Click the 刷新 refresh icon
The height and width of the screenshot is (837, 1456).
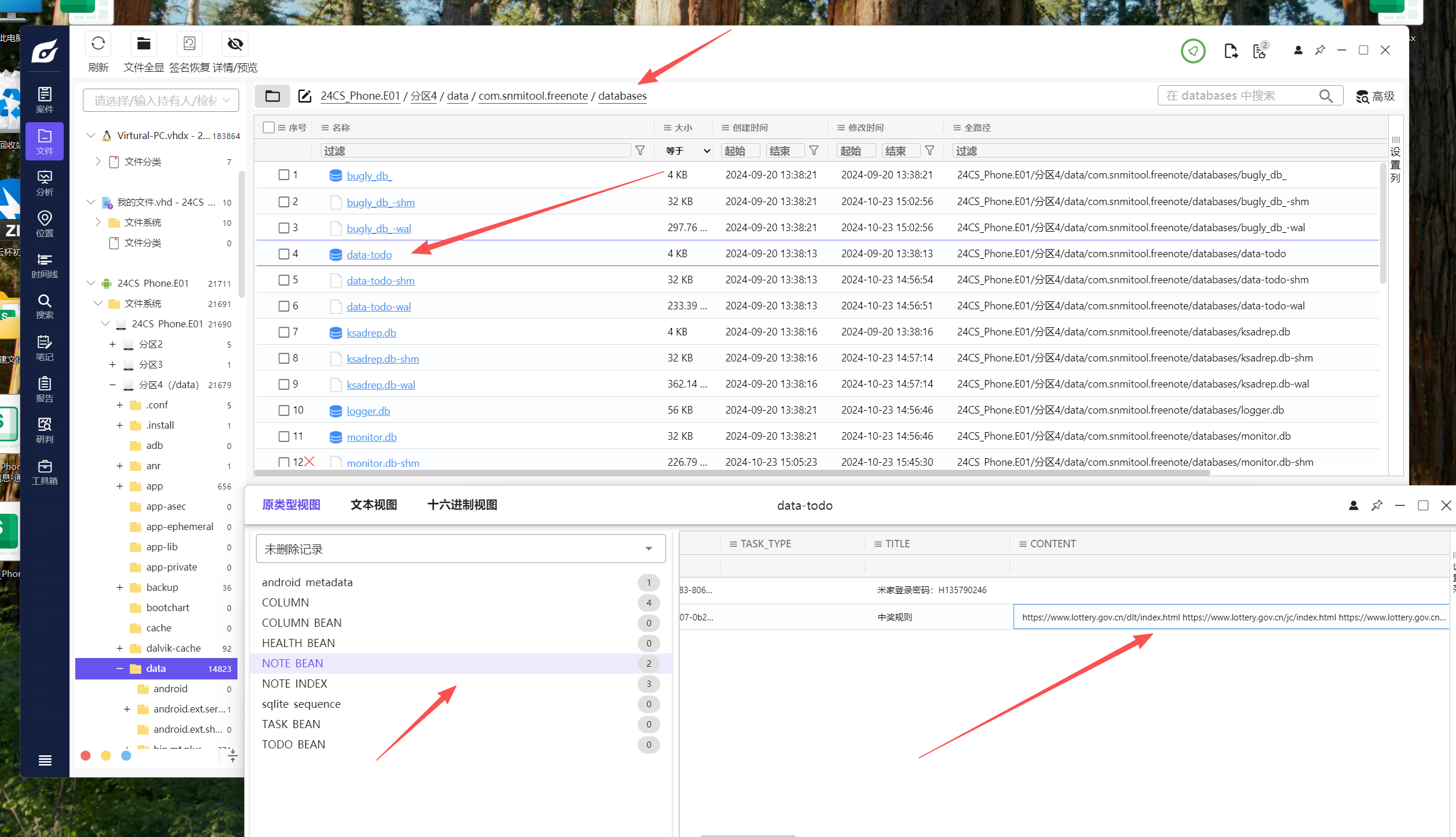[x=98, y=44]
